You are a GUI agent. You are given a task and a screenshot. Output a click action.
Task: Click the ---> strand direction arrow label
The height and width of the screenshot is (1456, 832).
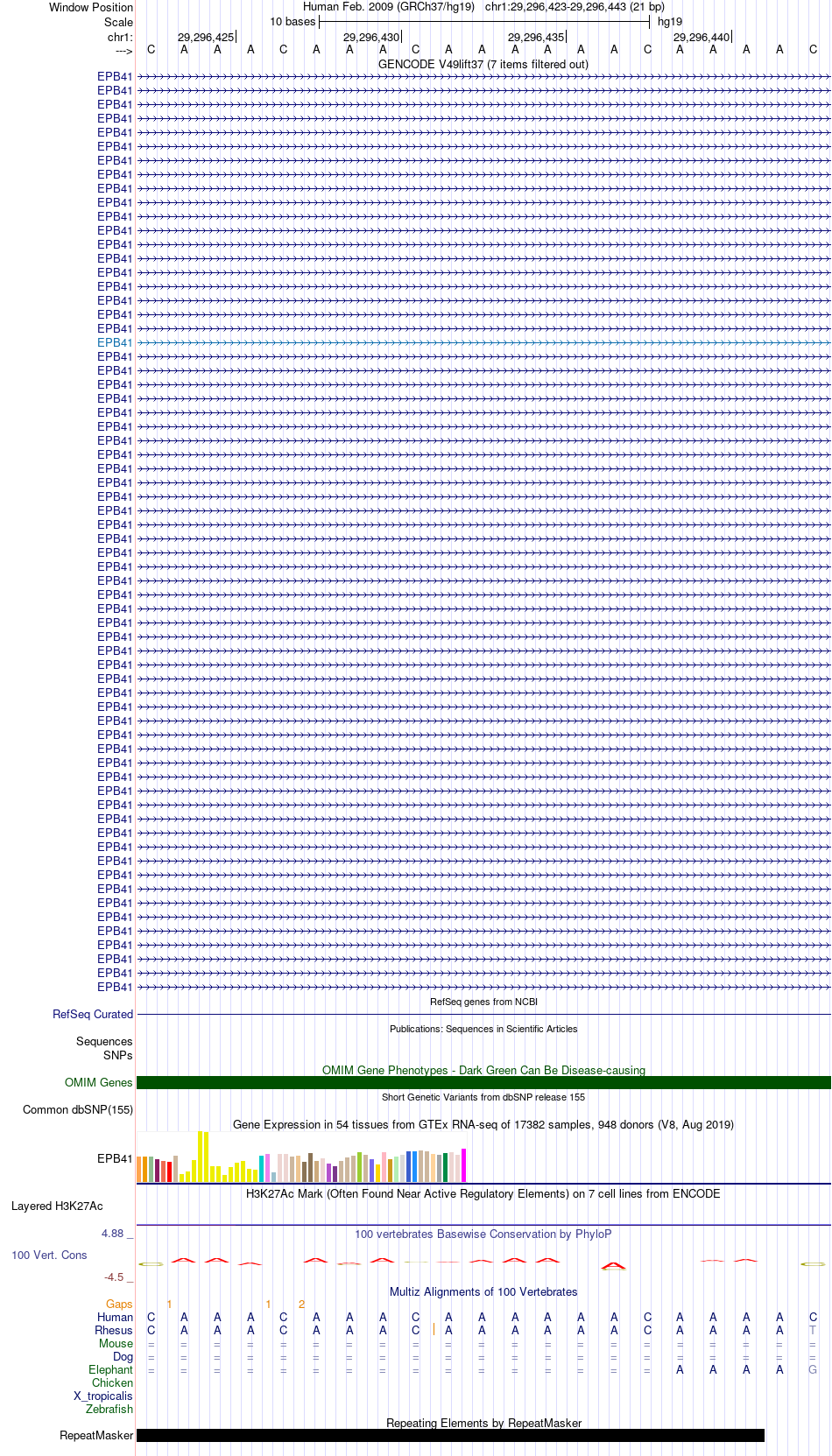pos(123,51)
